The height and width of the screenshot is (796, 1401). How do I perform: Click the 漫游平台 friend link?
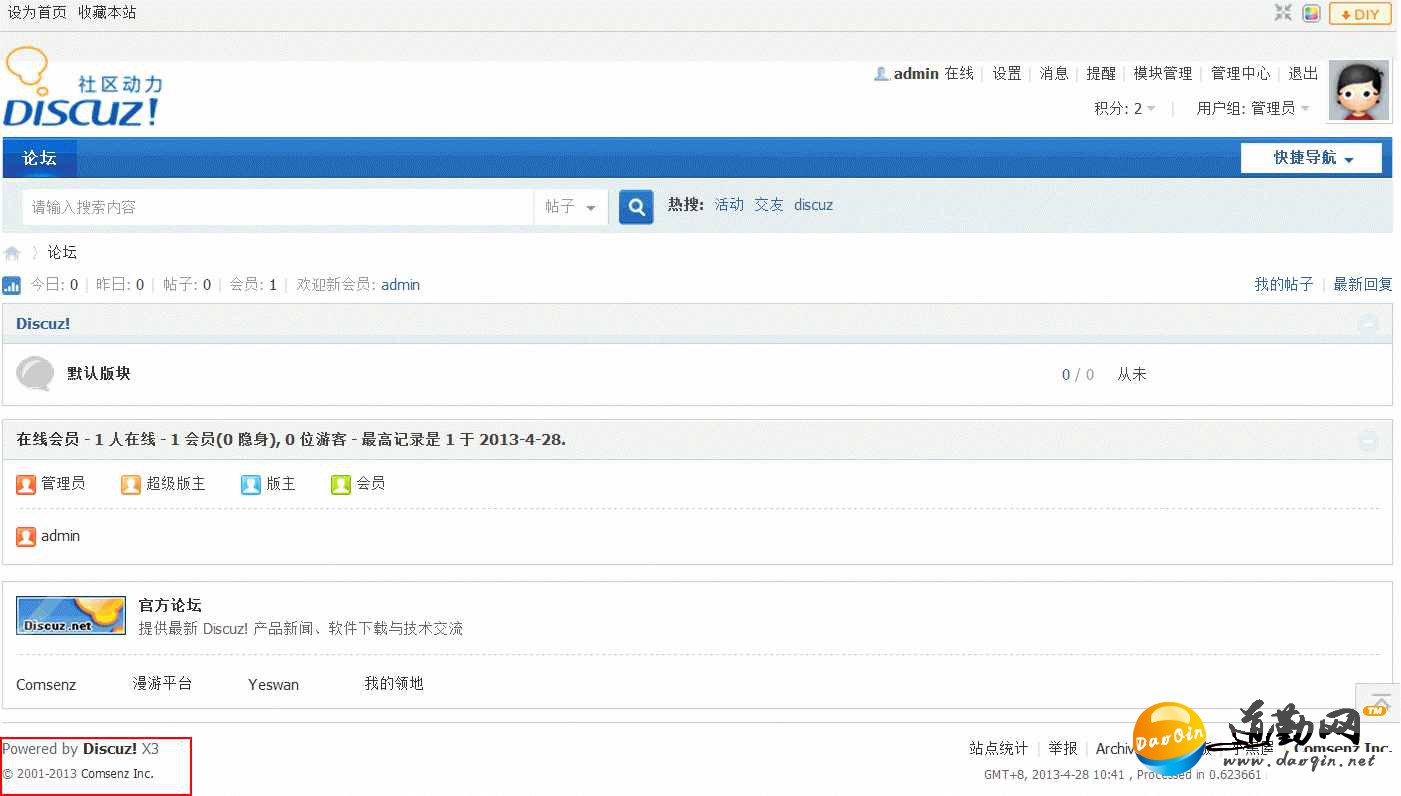click(162, 684)
